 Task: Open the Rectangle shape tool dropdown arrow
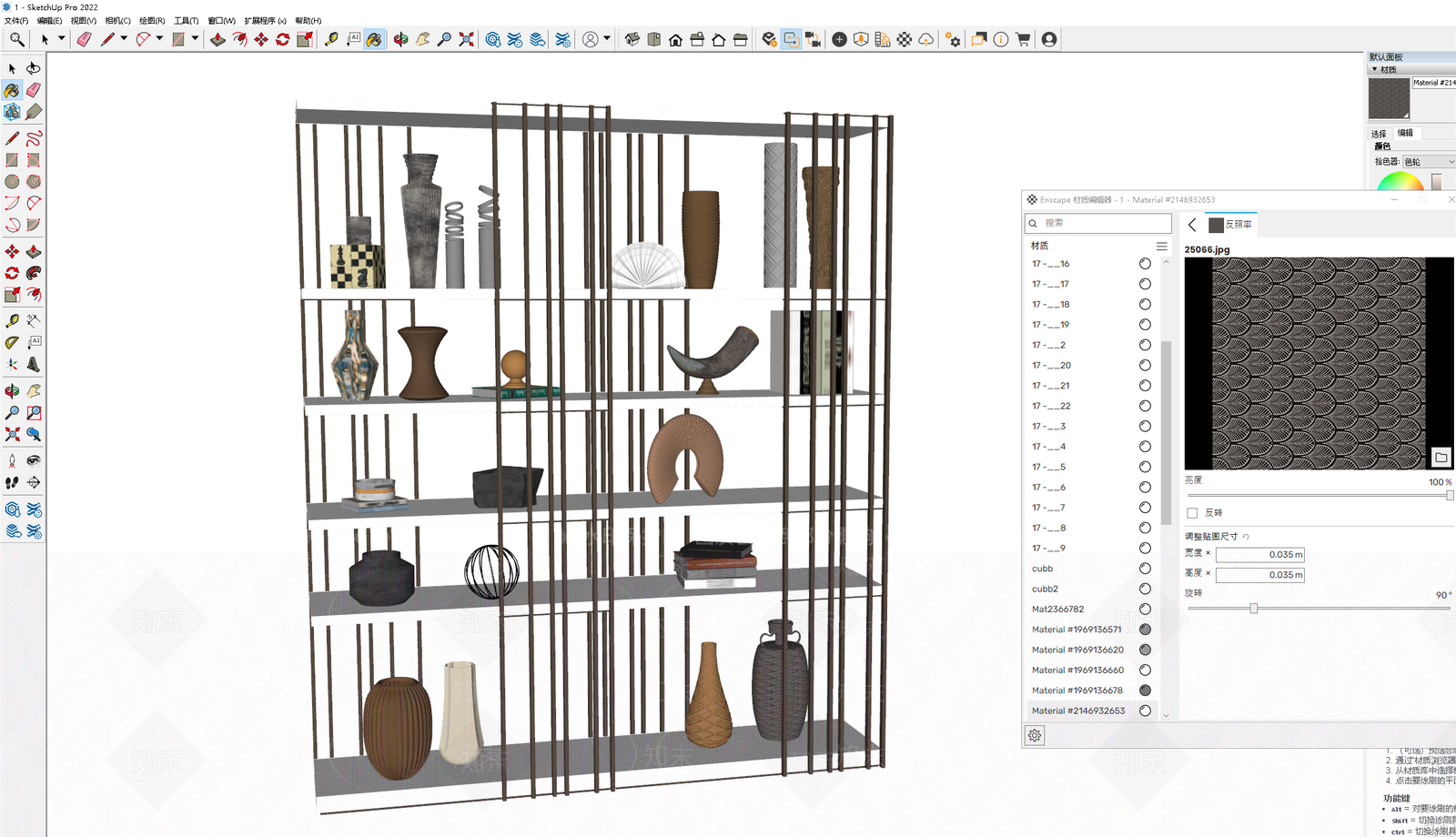coord(195,38)
